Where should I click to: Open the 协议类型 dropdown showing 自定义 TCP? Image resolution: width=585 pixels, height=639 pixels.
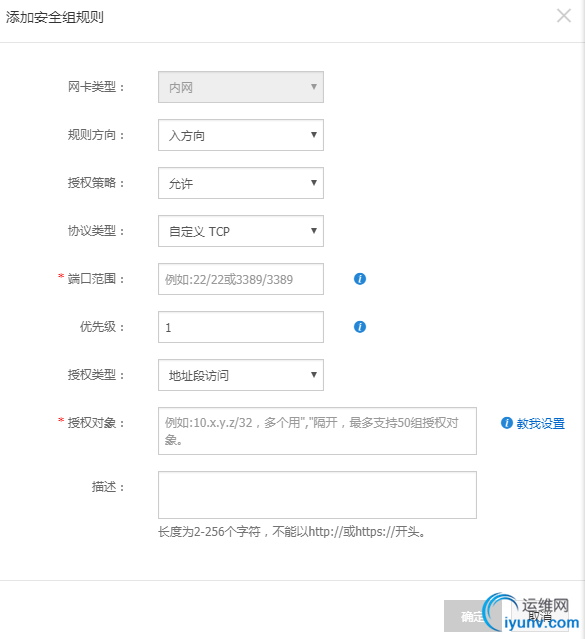coord(241,231)
